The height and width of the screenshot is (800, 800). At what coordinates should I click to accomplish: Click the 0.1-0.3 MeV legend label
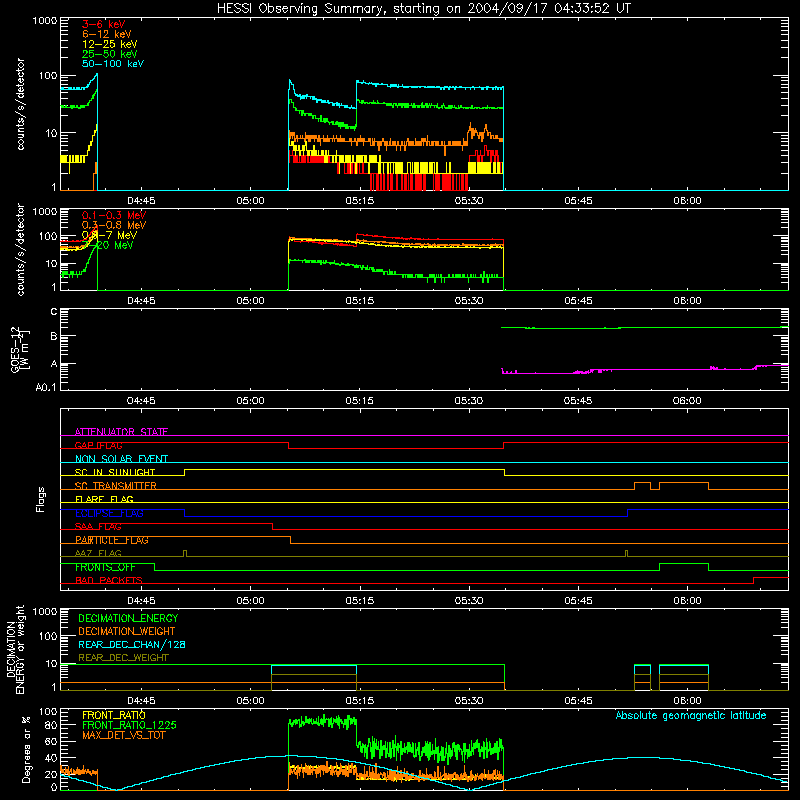114,215
